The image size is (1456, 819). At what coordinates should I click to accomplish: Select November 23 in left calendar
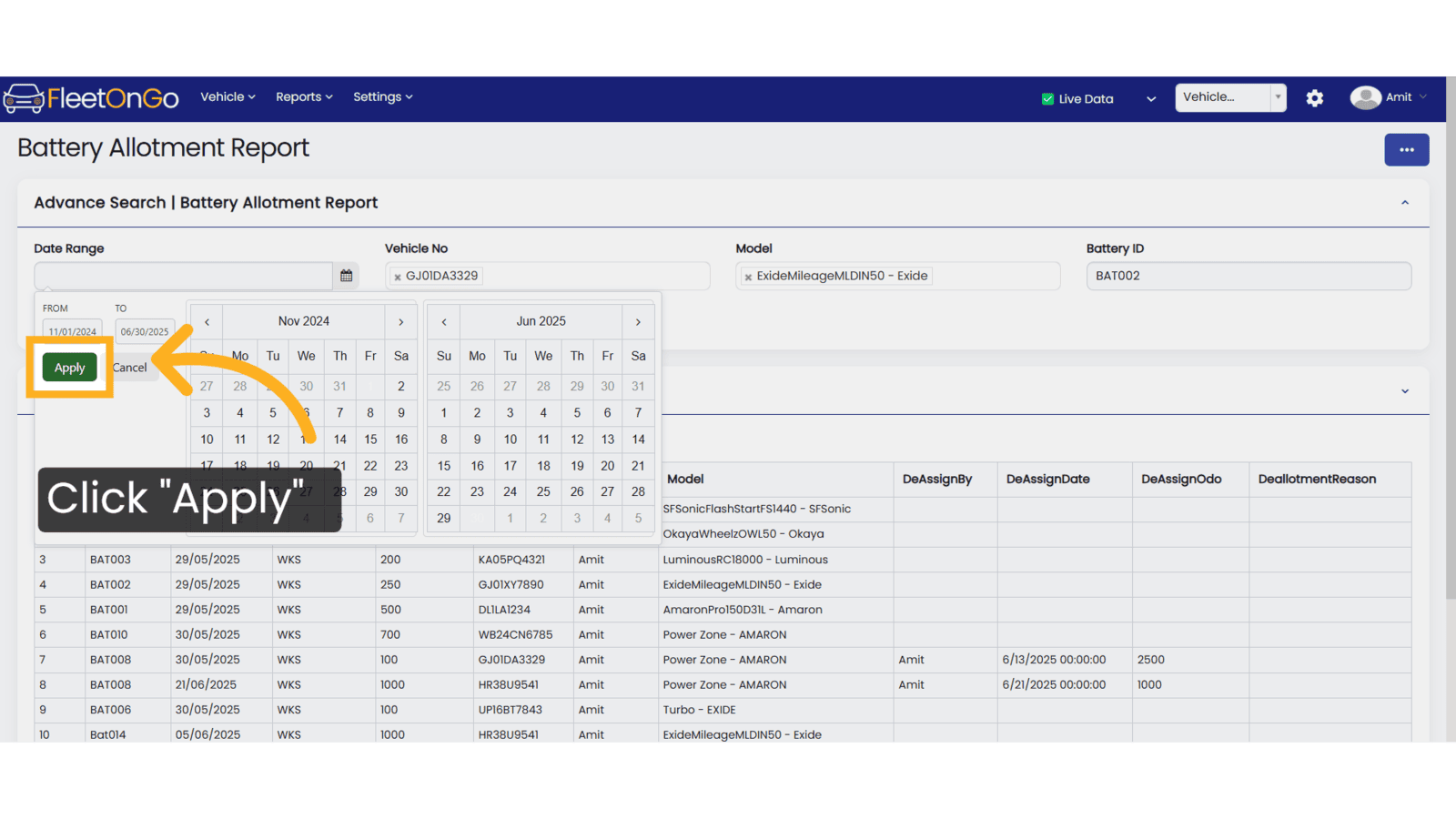click(400, 466)
